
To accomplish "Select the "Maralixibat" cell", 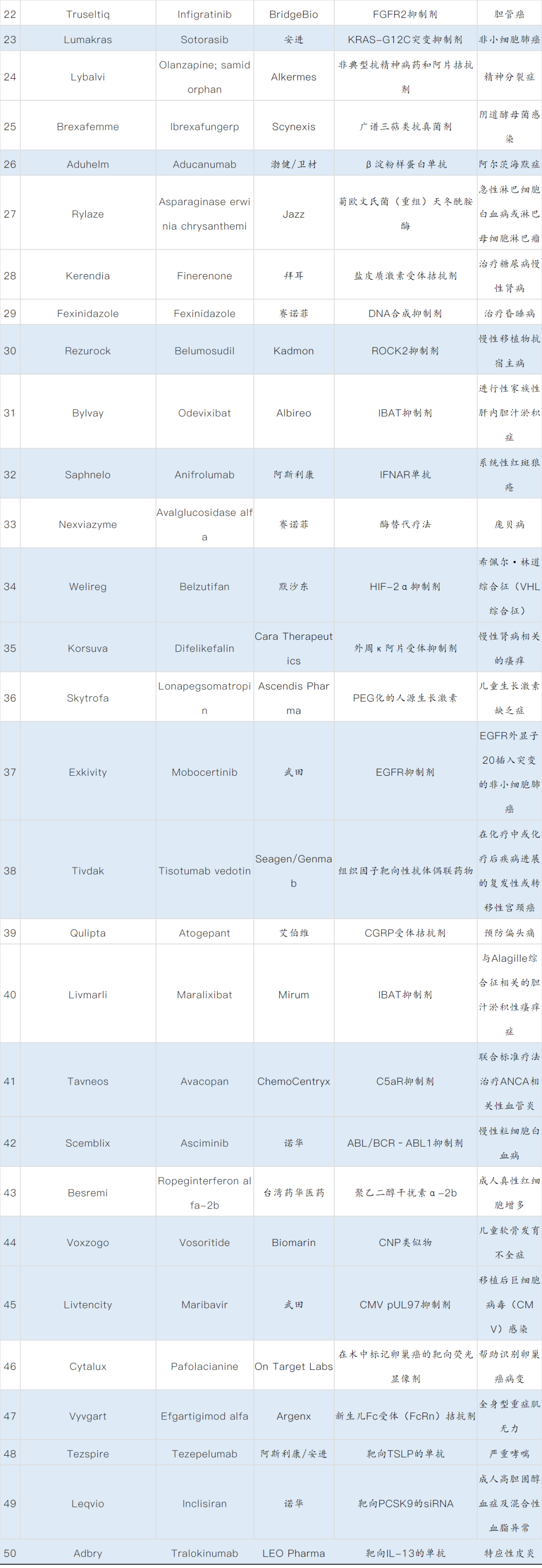I will [205, 995].
